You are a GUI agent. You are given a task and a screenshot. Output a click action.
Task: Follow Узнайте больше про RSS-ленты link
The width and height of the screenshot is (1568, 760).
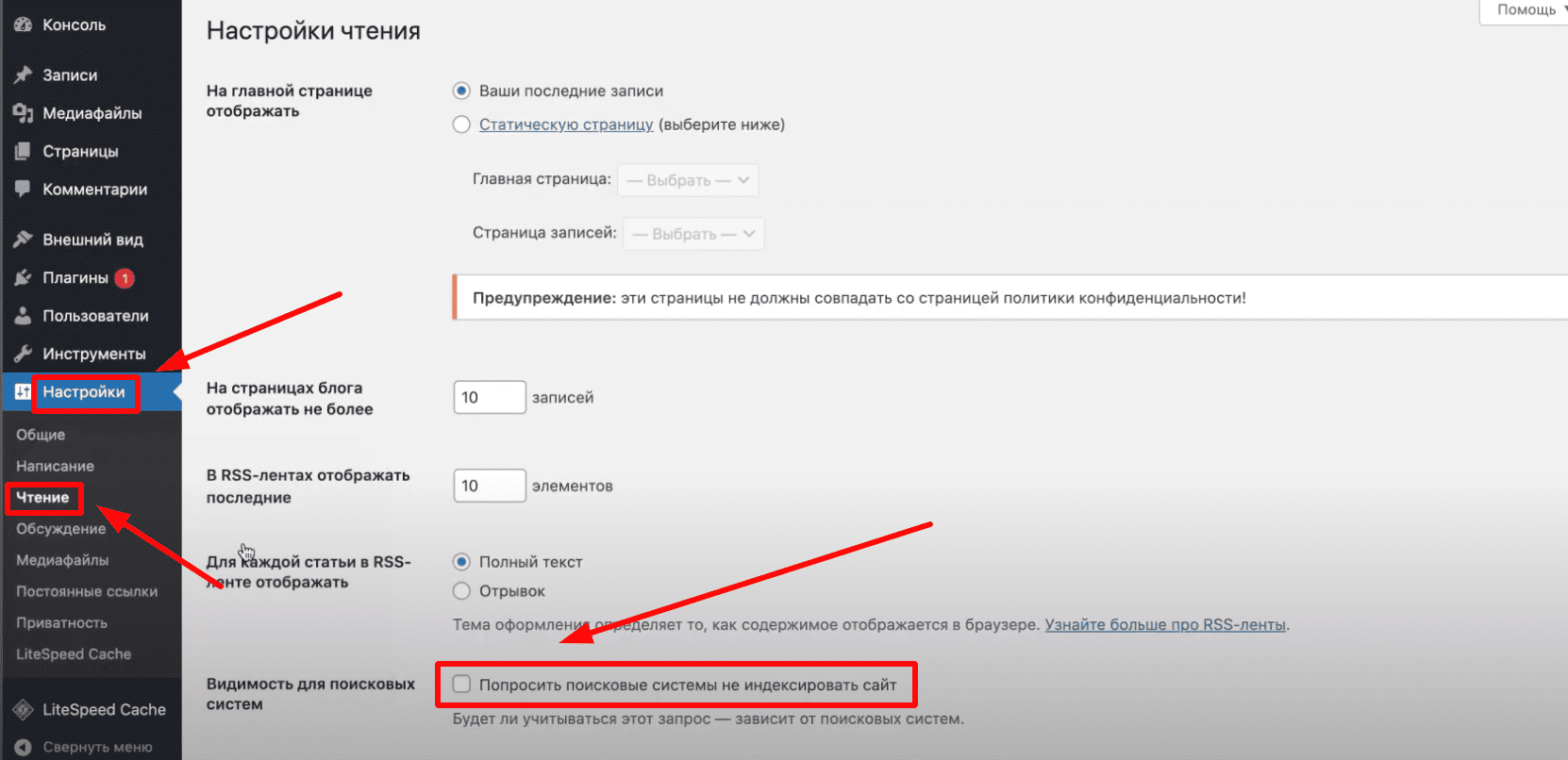[1165, 624]
